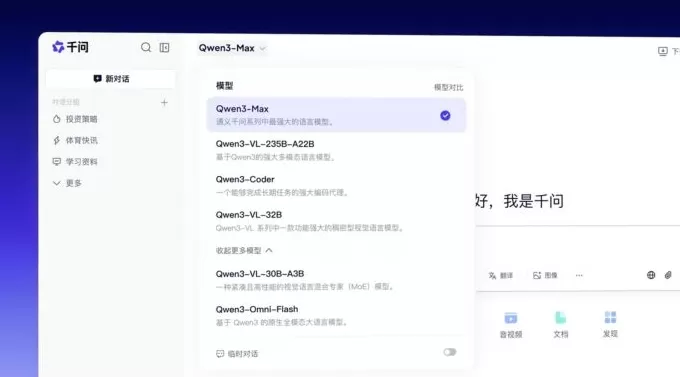Choose the Qwen3-Coder model

(336, 185)
